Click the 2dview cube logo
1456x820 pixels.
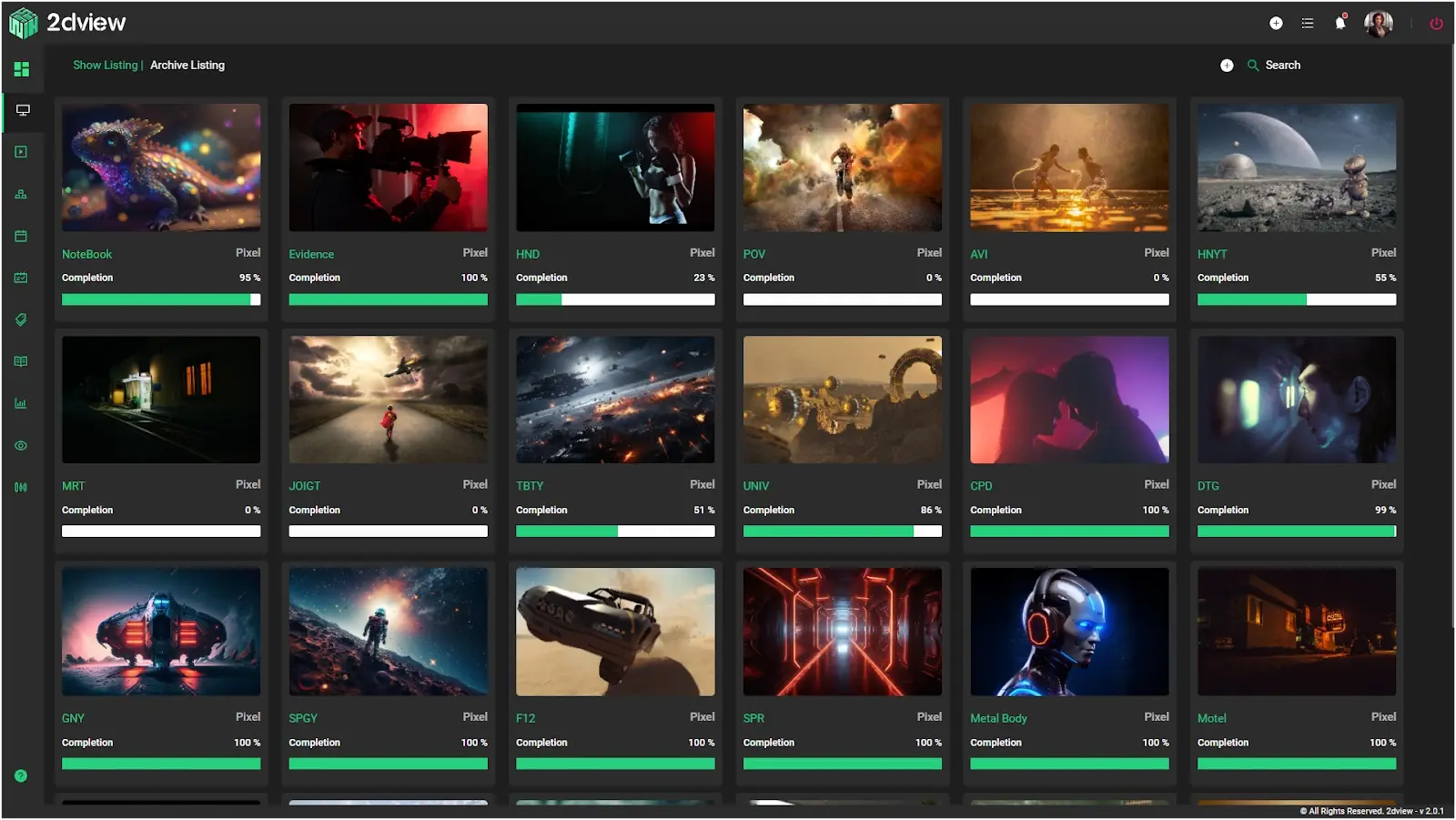tap(24, 23)
